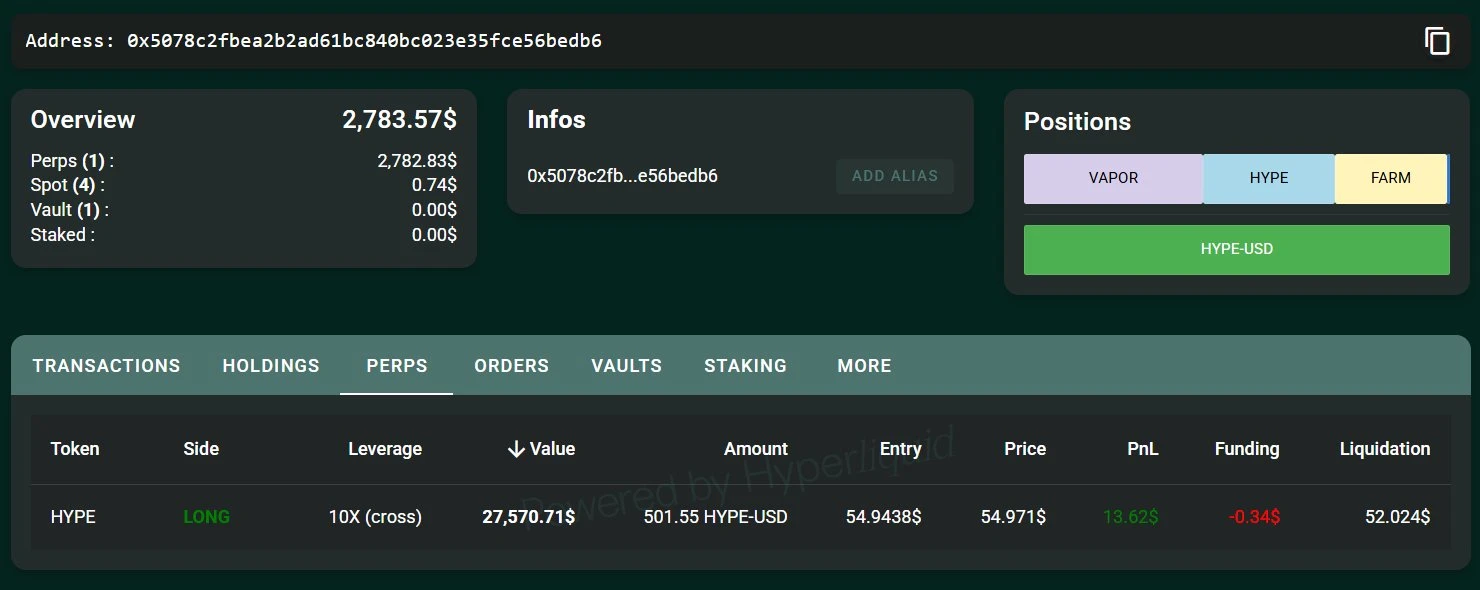The image size is (1480, 590).
Task: Click the green PnL value 13.62$
Action: (x=1131, y=517)
